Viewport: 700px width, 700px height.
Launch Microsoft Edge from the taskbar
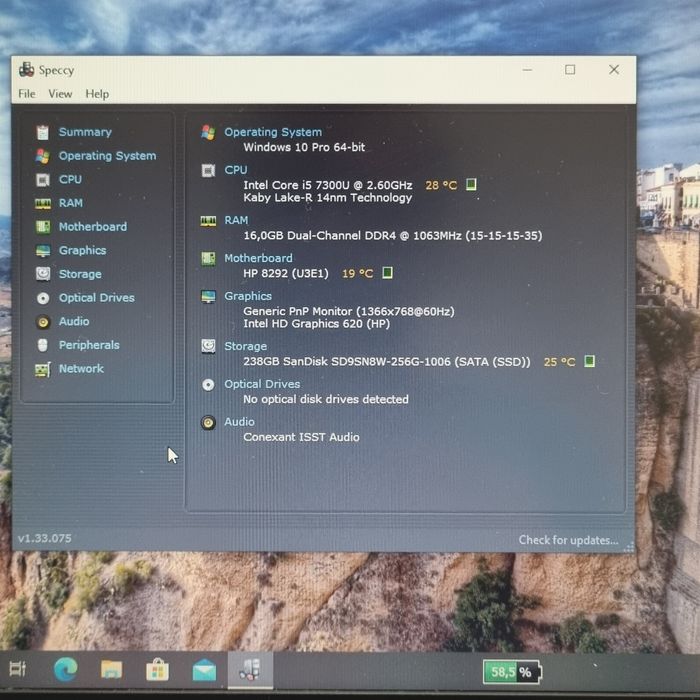pyautogui.click(x=66, y=670)
